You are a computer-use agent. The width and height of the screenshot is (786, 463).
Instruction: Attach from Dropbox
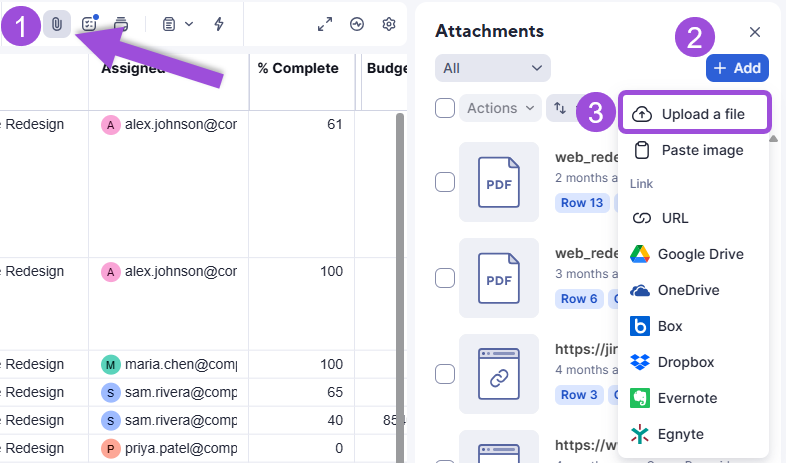694,362
